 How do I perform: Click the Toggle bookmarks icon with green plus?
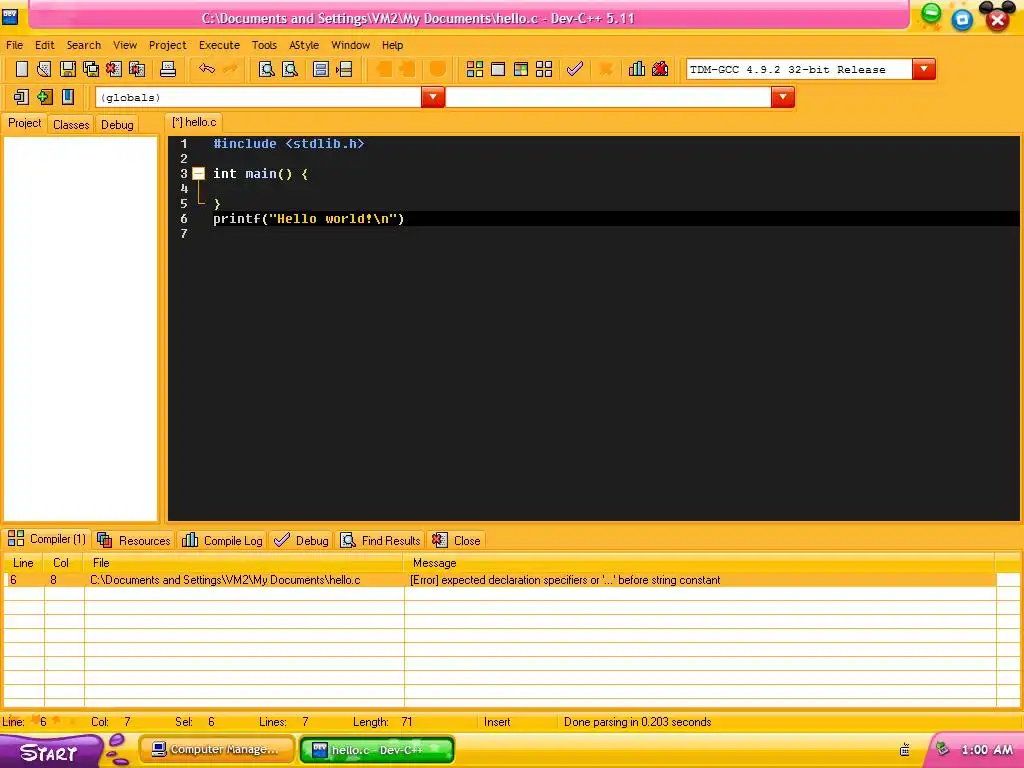[44, 97]
